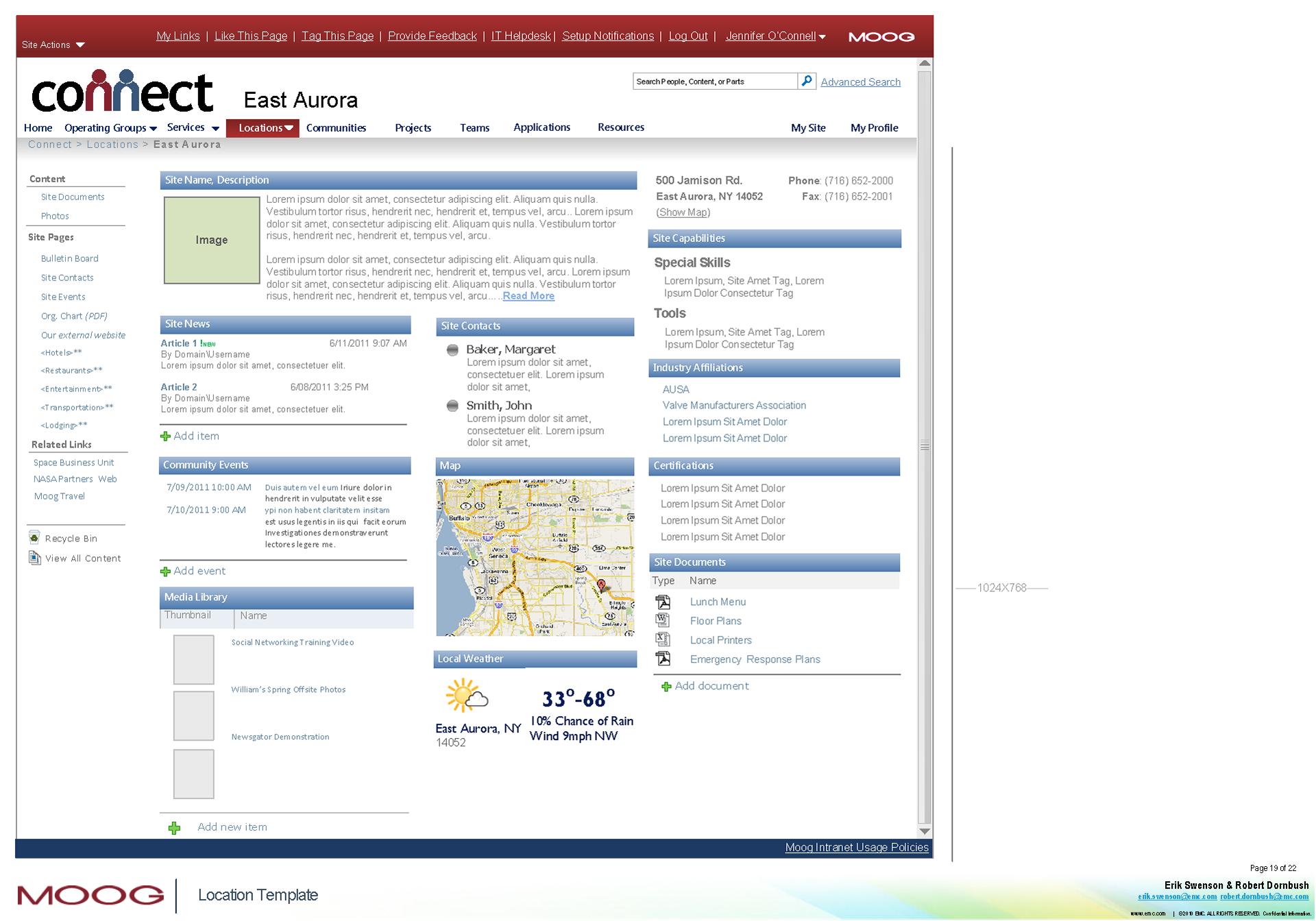The height and width of the screenshot is (921, 1316).
Task: Click the search input field
Action: (714, 82)
